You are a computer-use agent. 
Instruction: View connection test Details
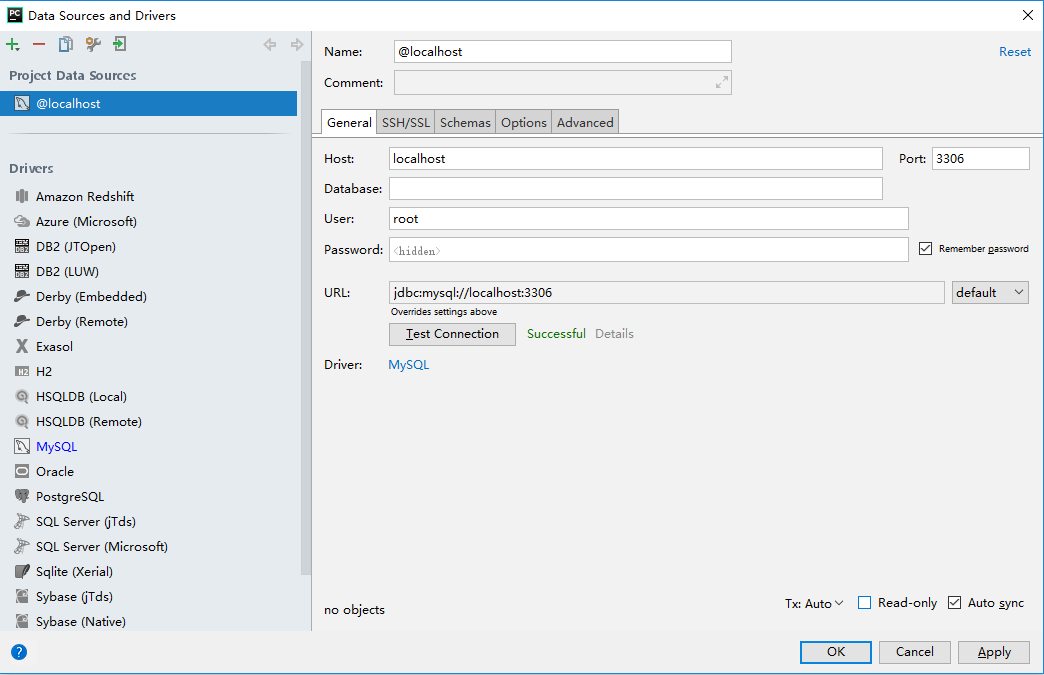click(614, 334)
